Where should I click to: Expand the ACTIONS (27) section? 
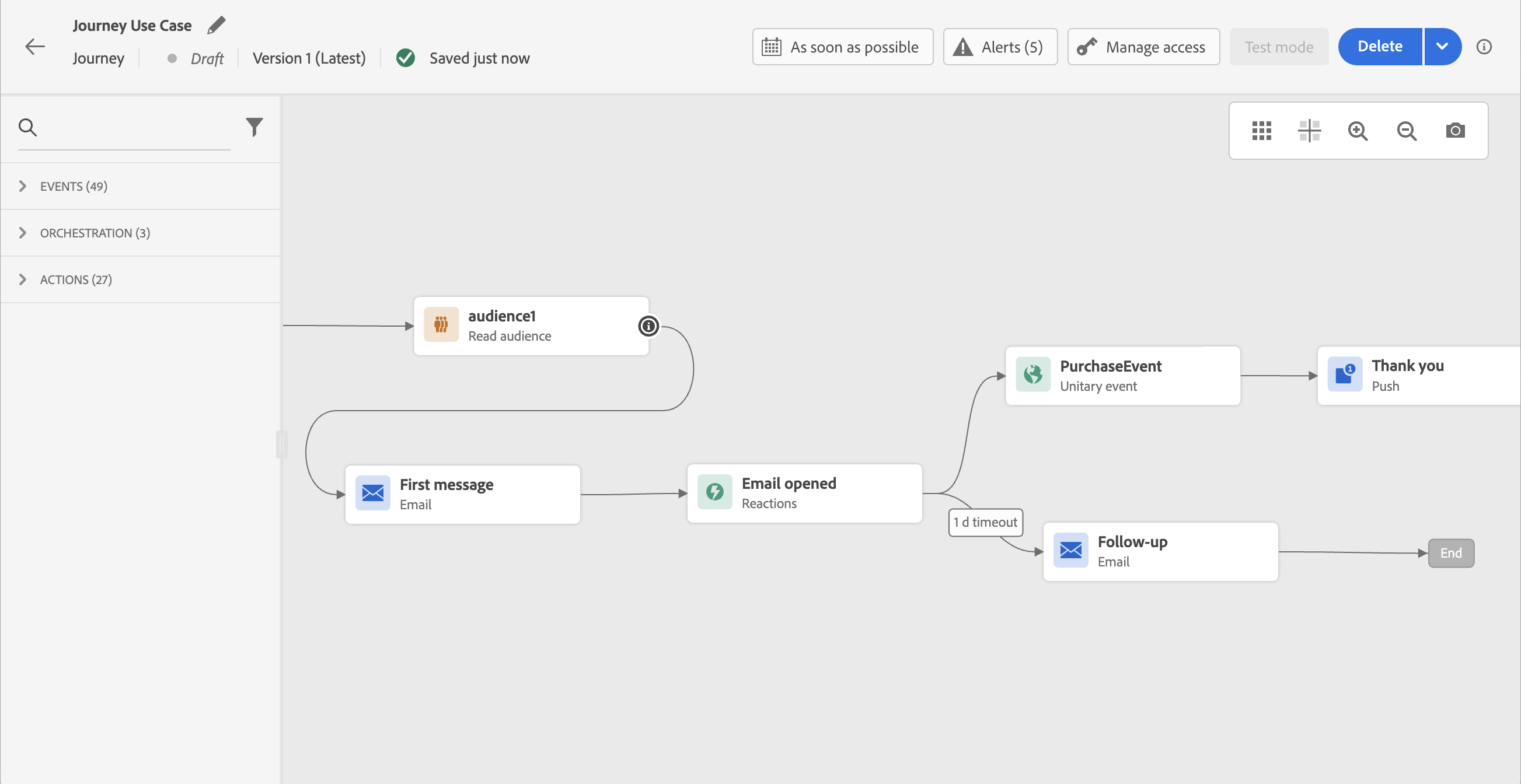point(75,279)
